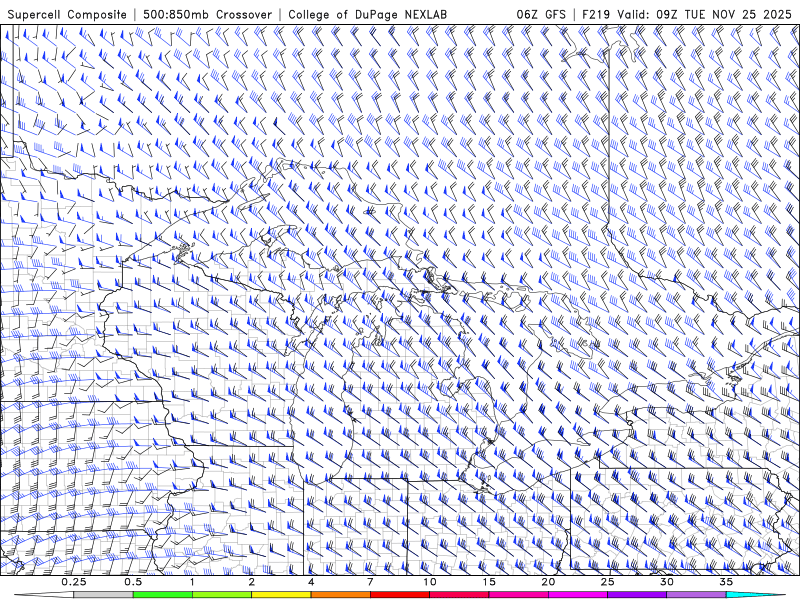Select the yellow legend color segment
Screen dimensions: 800x600
click(x=281, y=595)
